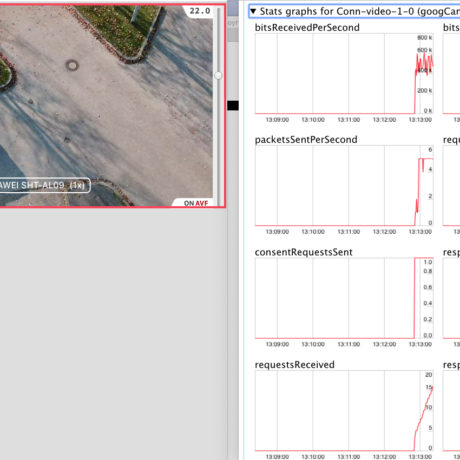The width and height of the screenshot is (460, 460).
Task: Click the manhole cover in the video
Action: click(x=72, y=65)
